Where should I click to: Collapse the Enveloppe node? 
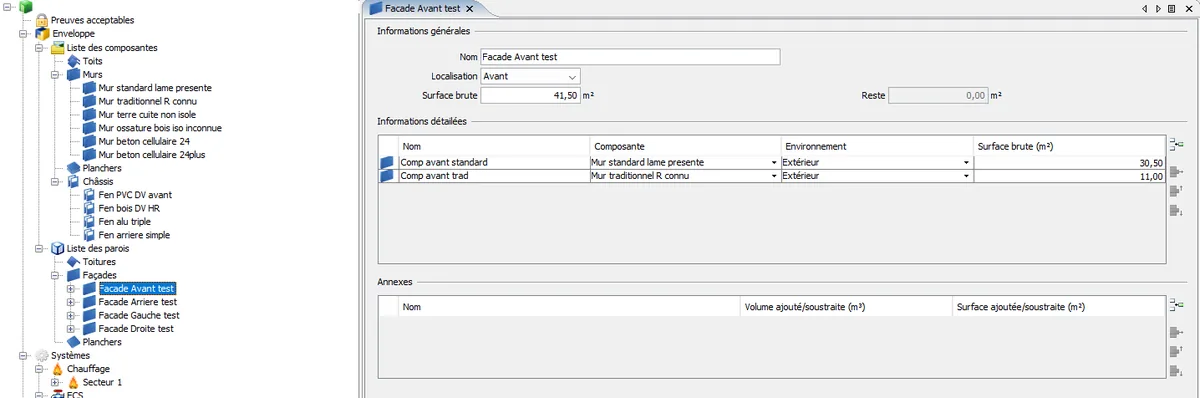[23, 34]
